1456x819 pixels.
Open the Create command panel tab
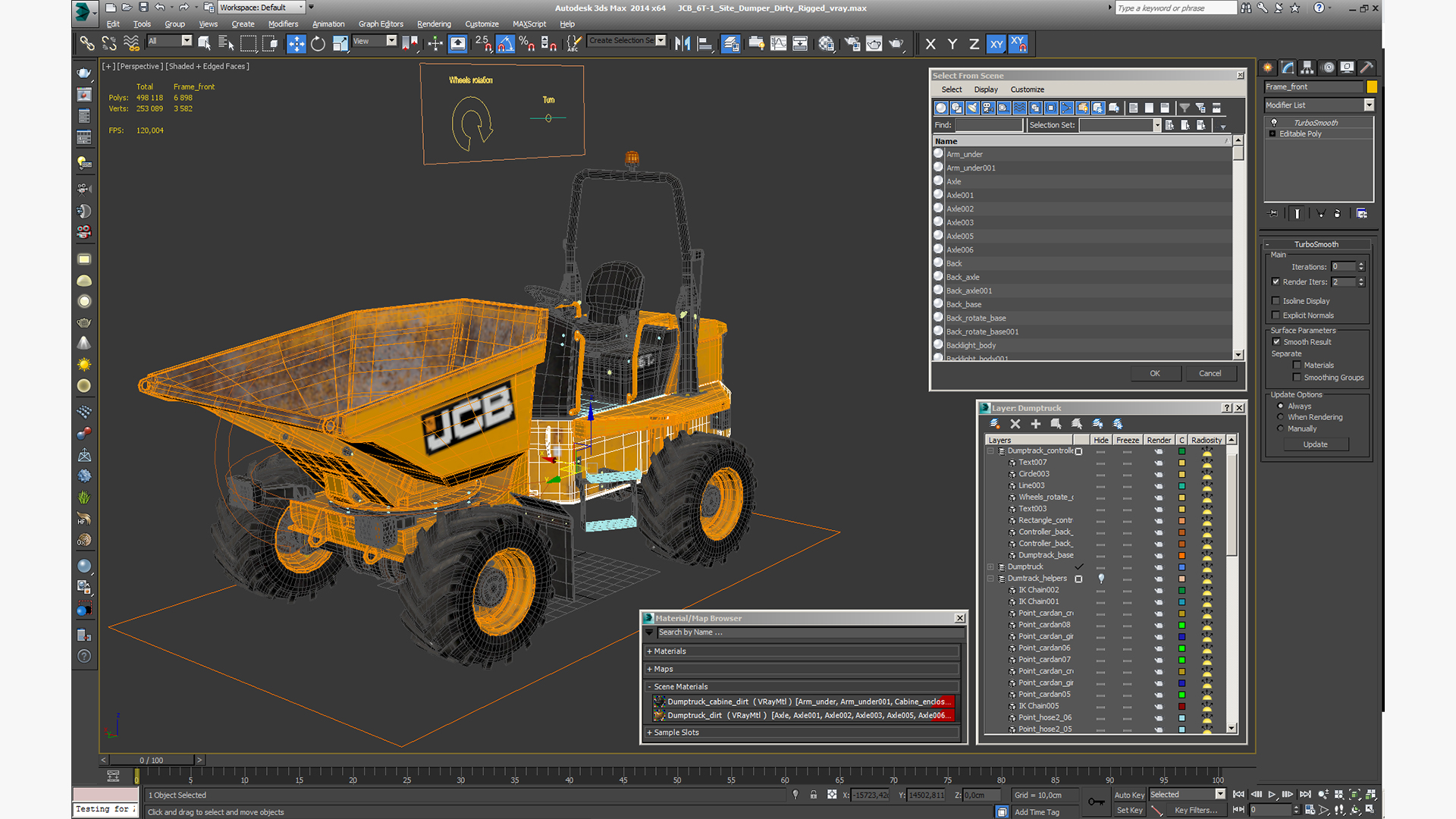[1268, 67]
